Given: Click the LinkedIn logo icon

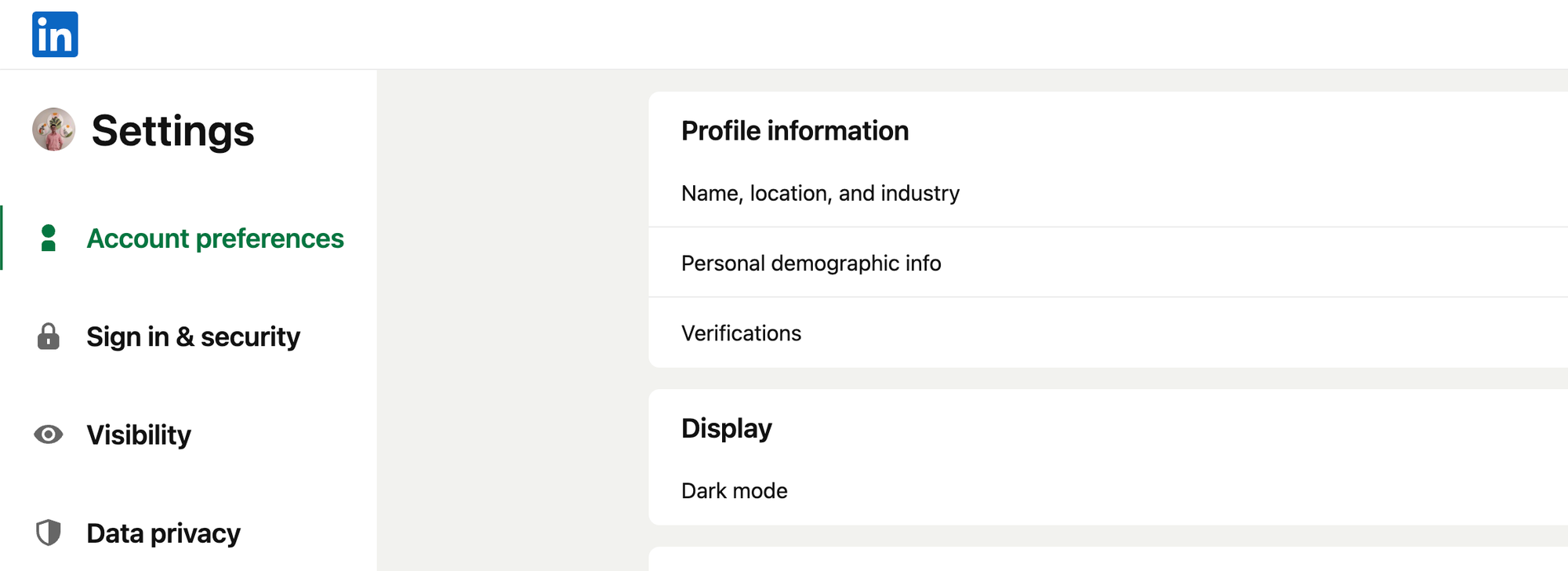Looking at the screenshot, I should (55, 35).
